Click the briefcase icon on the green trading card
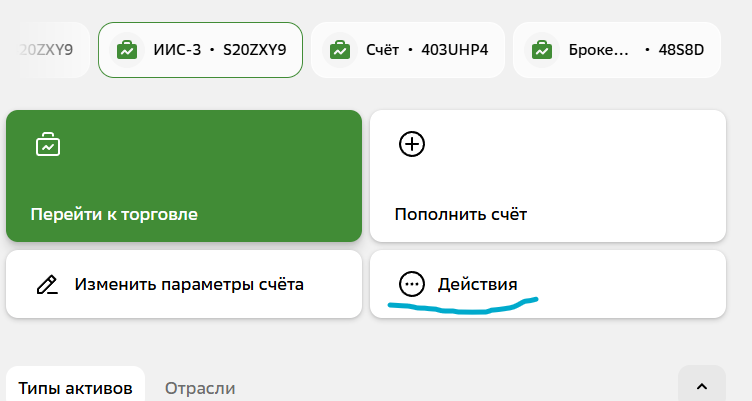This screenshot has width=752, height=401. tap(47, 145)
